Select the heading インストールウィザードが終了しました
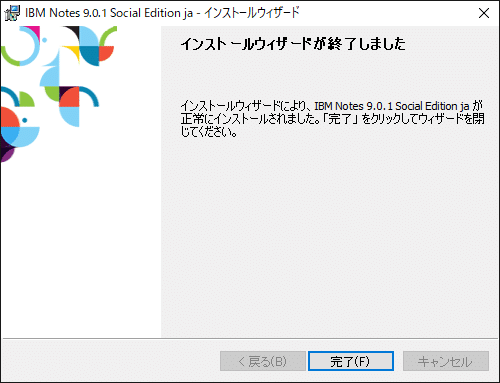This screenshot has width=500, height=383. pos(293,44)
